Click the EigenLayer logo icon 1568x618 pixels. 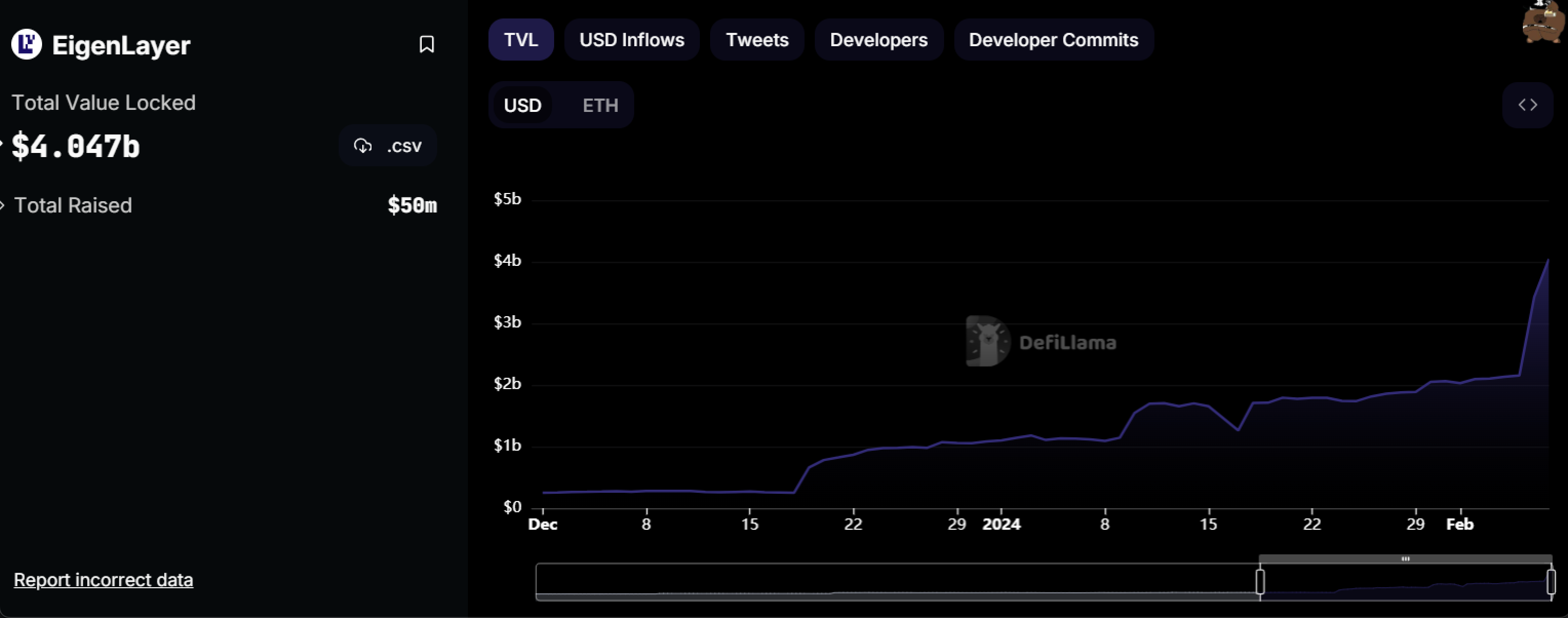point(26,45)
